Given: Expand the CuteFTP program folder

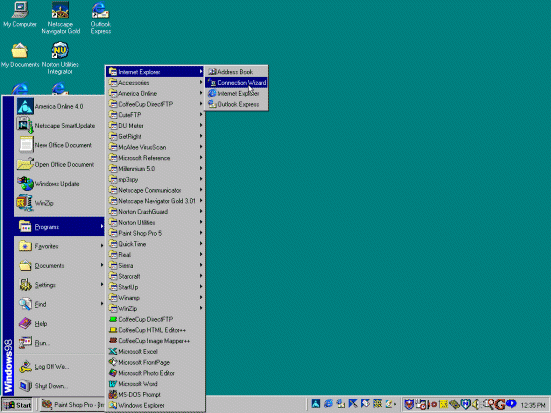Looking at the screenshot, I should [155, 115].
